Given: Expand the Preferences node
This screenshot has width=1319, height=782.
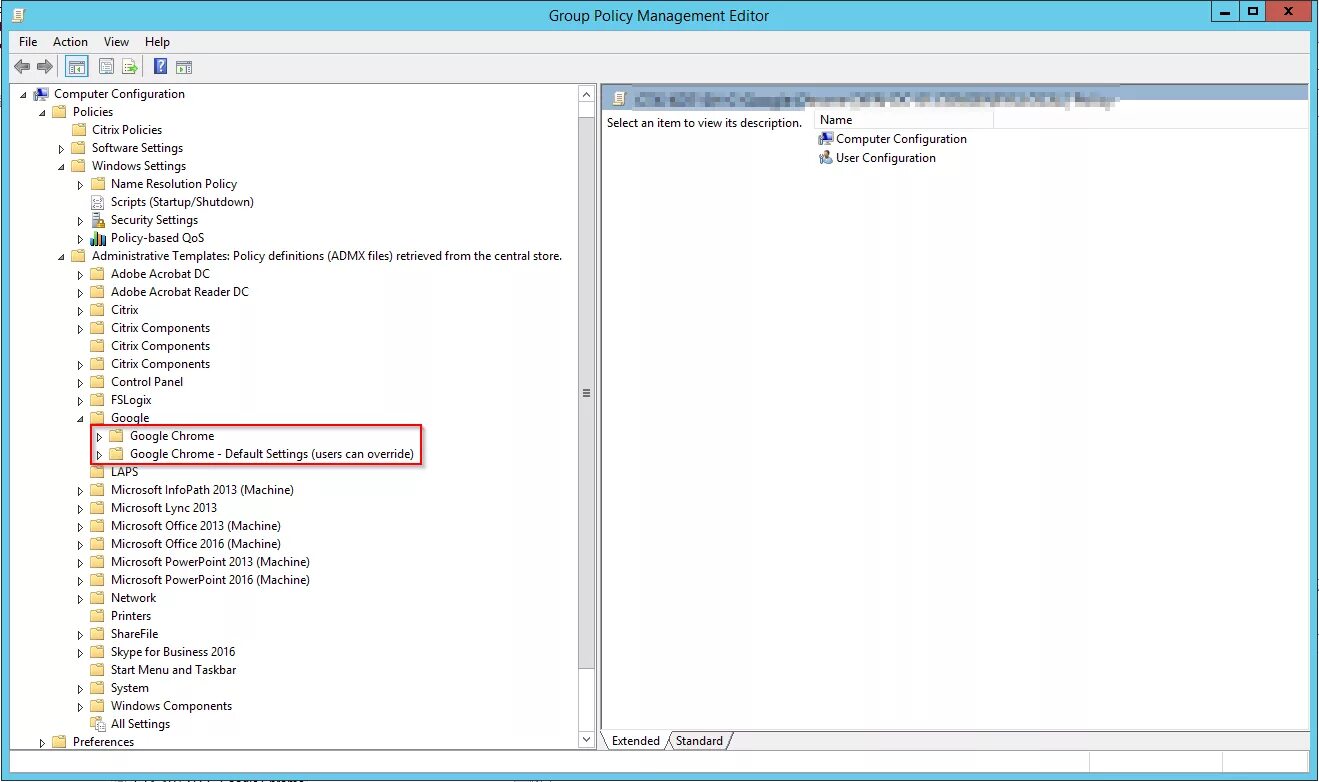Looking at the screenshot, I should tap(42, 743).
